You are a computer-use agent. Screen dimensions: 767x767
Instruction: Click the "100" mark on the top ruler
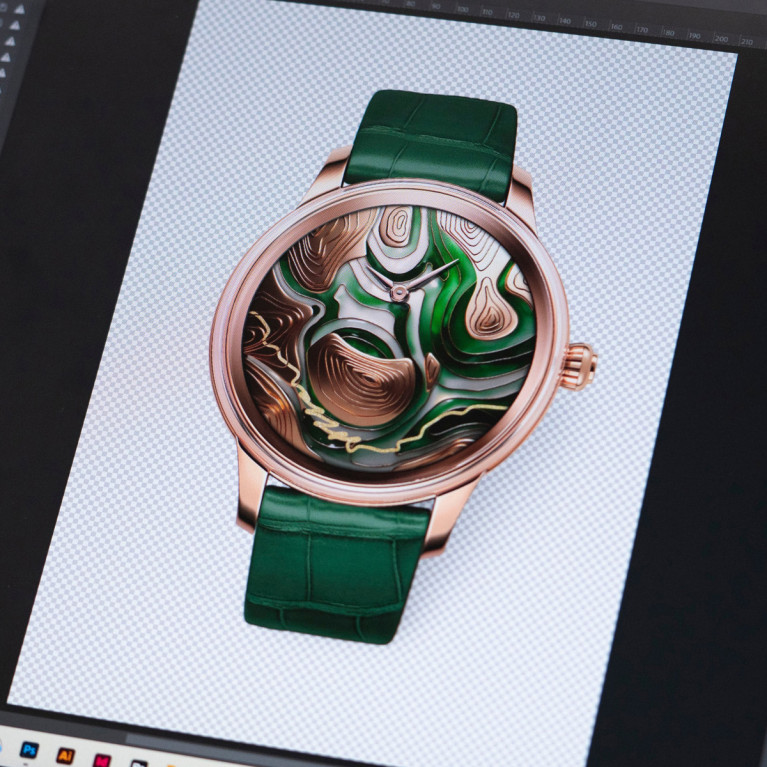pos(462,9)
